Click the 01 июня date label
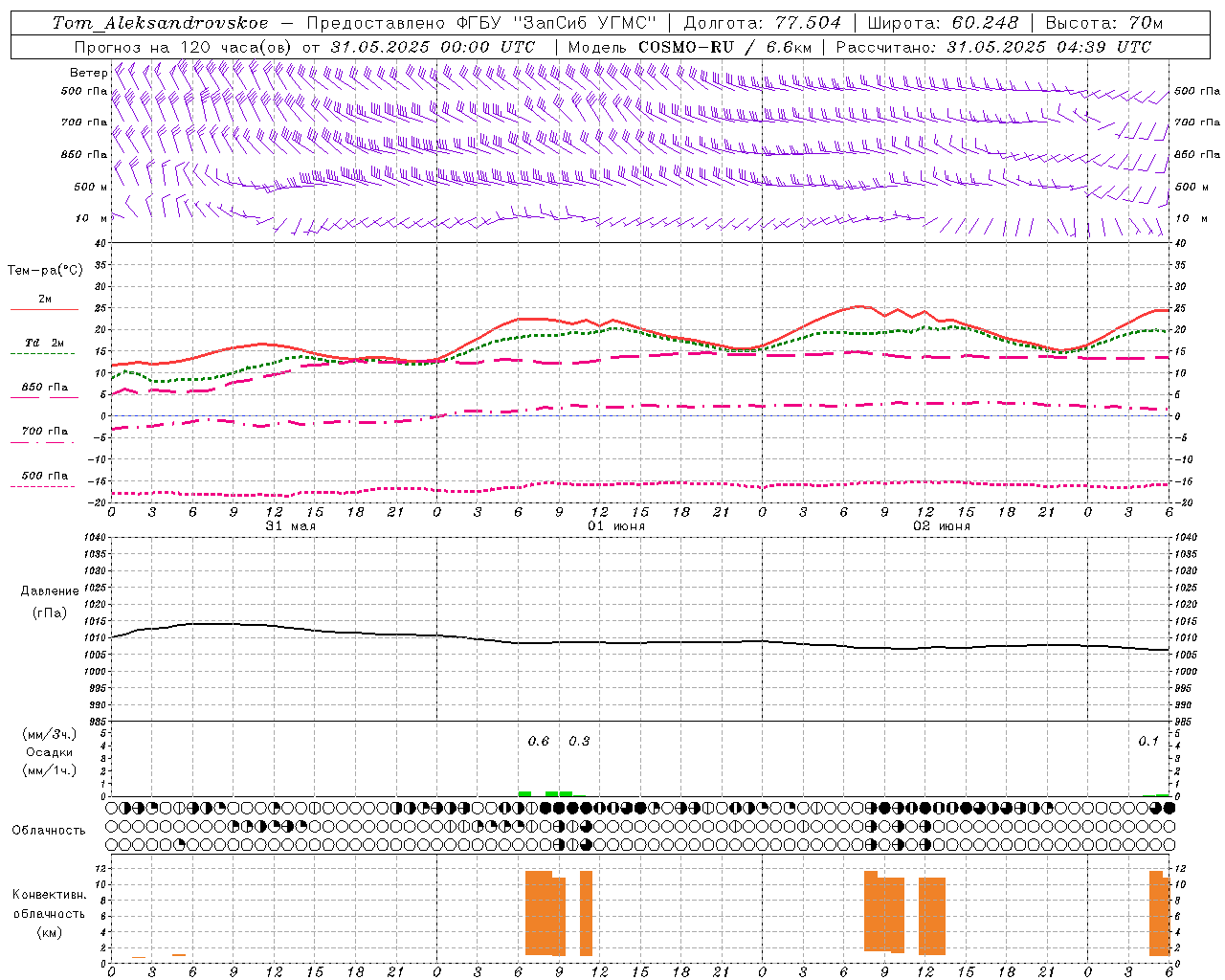1225x980 pixels. point(616,526)
